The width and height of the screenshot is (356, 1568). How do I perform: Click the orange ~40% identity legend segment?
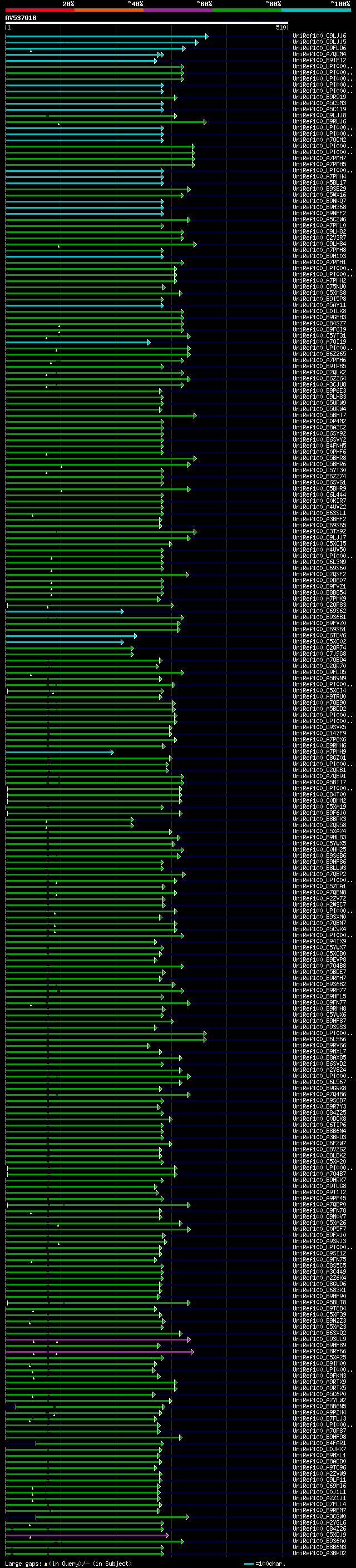point(109,10)
